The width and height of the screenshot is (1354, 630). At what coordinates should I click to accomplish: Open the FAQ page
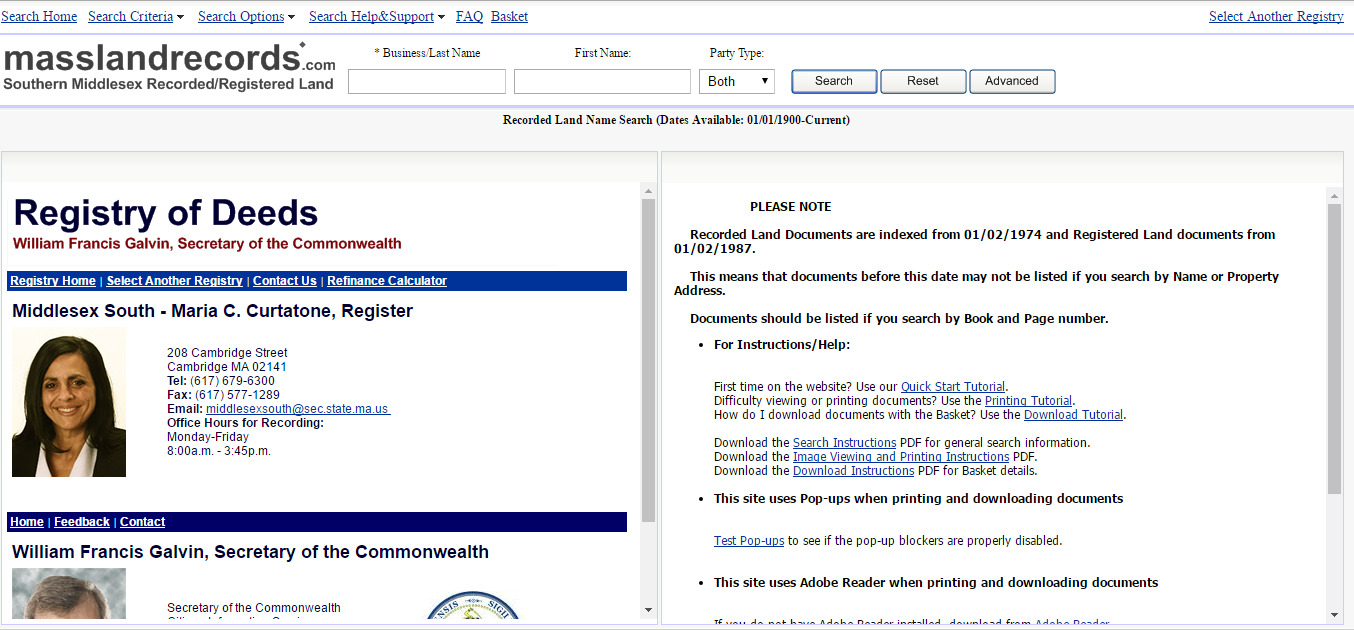pos(469,16)
